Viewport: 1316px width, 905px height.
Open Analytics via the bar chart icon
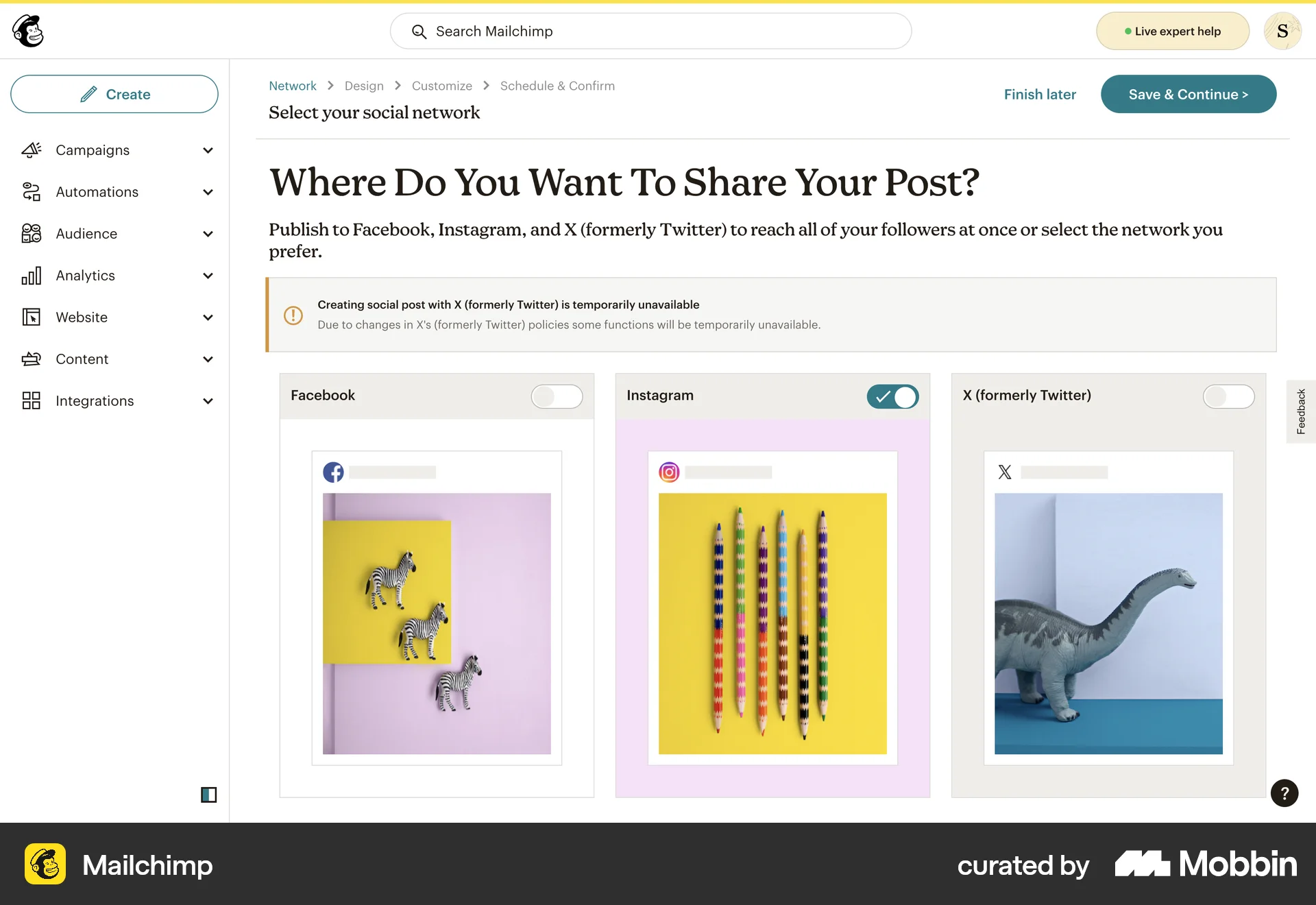point(31,276)
